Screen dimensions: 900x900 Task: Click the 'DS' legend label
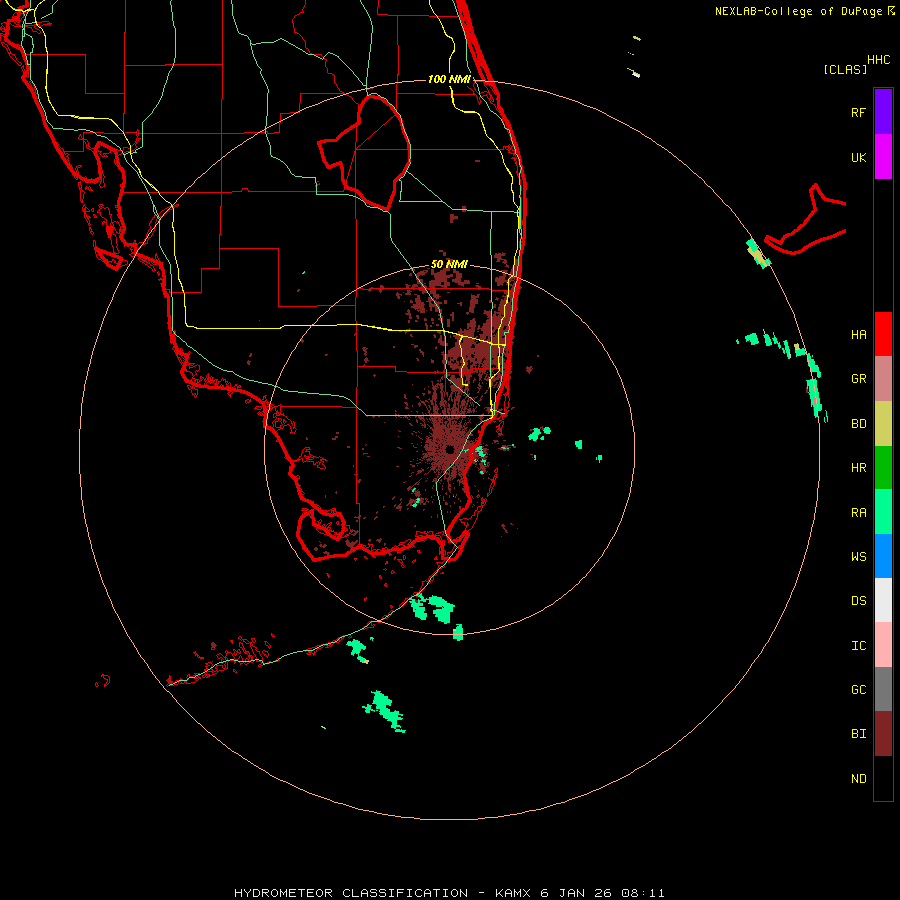[858, 601]
